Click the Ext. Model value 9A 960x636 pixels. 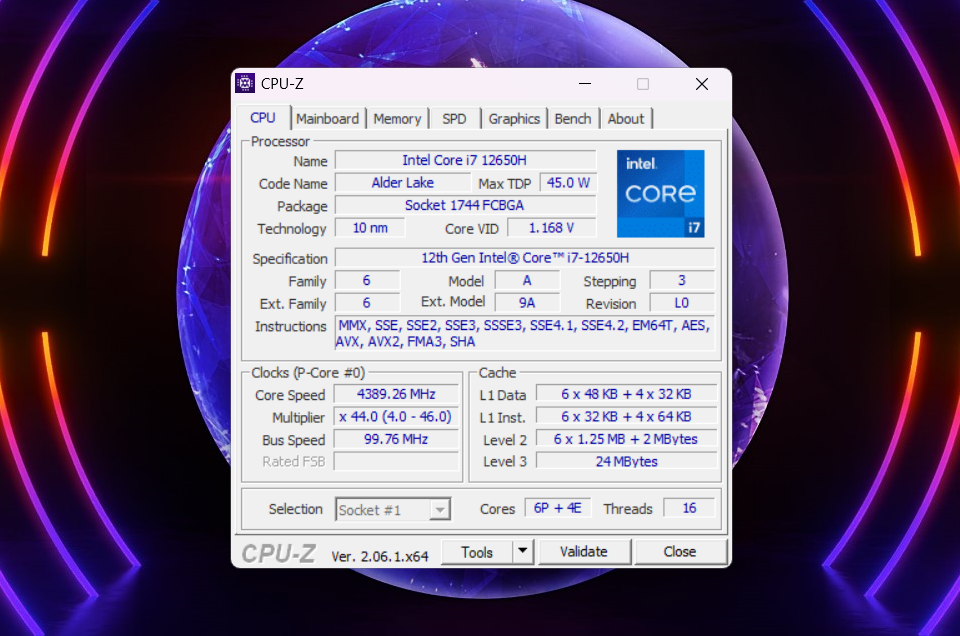[x=527, y=303]
